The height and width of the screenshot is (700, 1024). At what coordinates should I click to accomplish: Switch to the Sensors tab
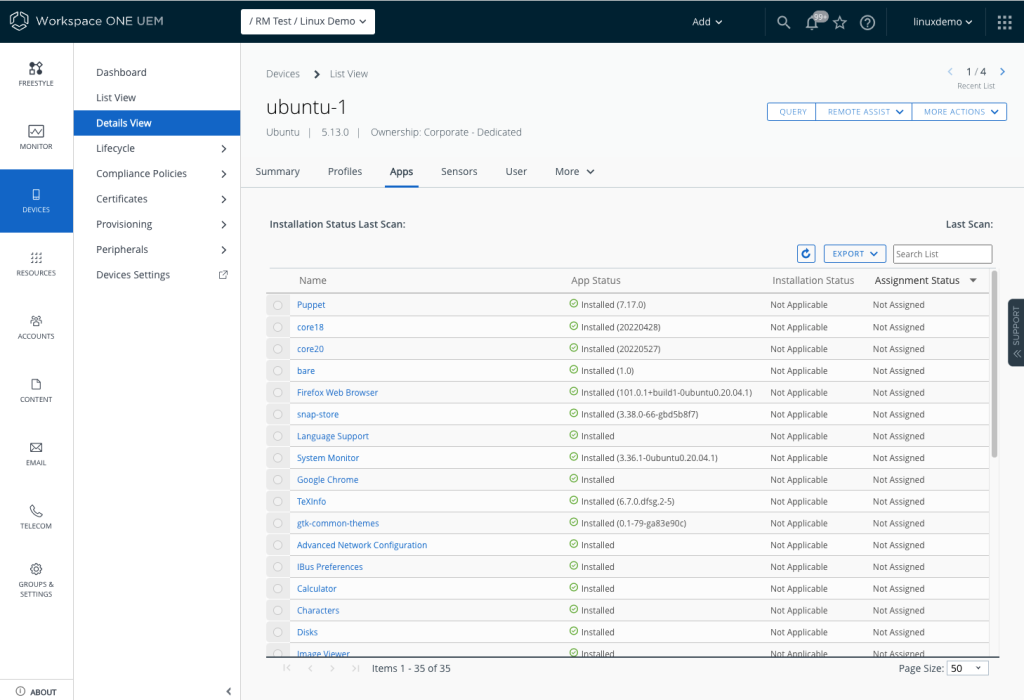459,172
